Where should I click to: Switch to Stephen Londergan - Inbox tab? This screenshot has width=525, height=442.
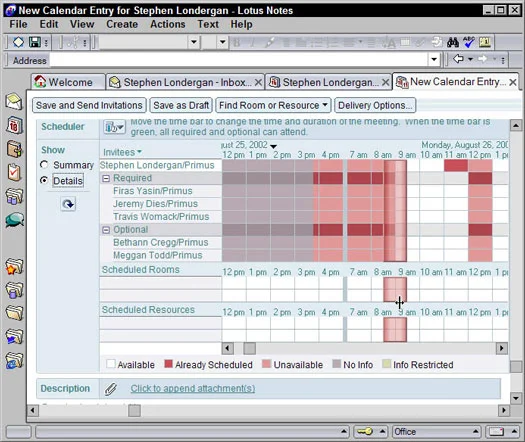(185, 82)
